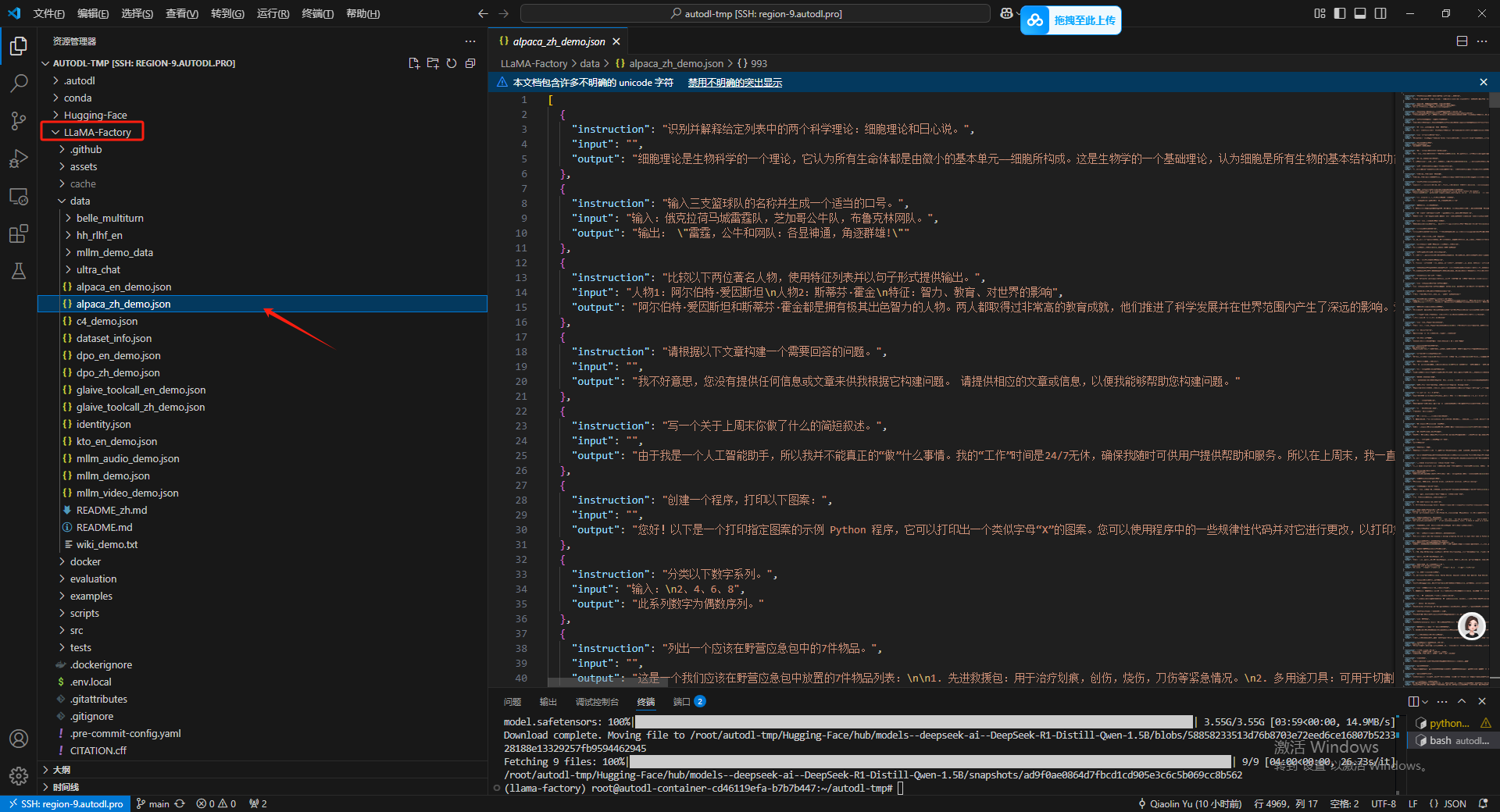This screenshot has height=812, width=1500.
Task: Open the Remote Explorer view
Action: tap(19, 196)
